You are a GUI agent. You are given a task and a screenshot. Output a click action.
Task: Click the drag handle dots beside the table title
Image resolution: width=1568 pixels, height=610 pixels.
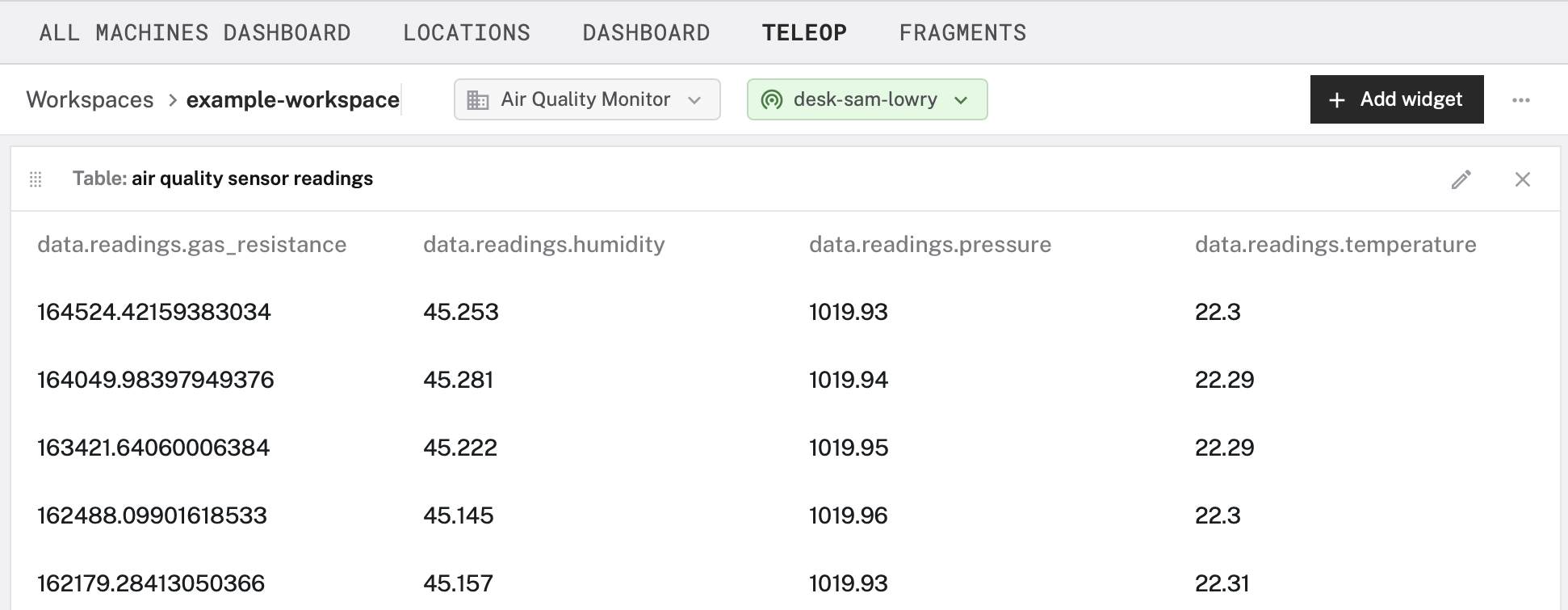[36, 179]
